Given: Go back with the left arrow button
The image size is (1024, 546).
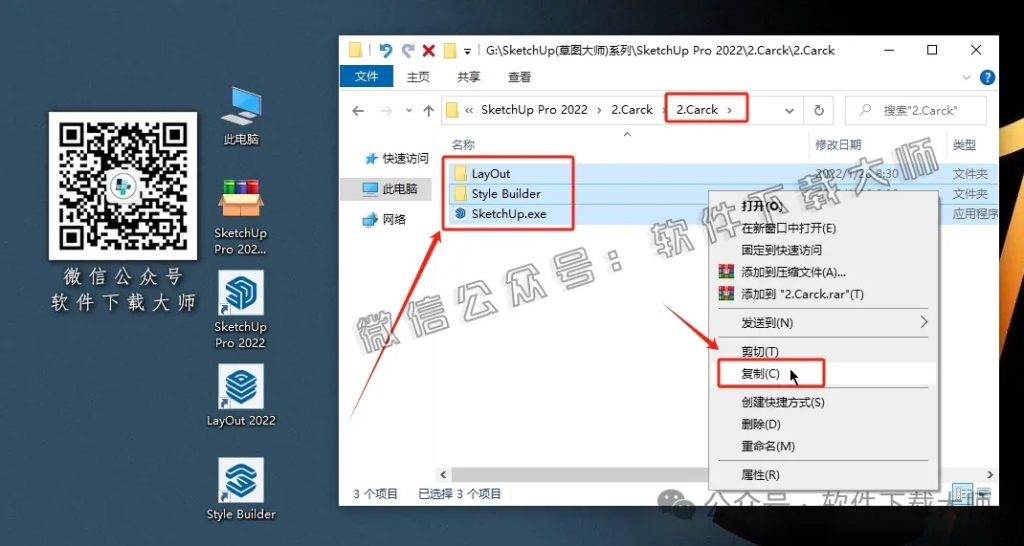Looking at the screenshot, I should [x=357, y=110].
